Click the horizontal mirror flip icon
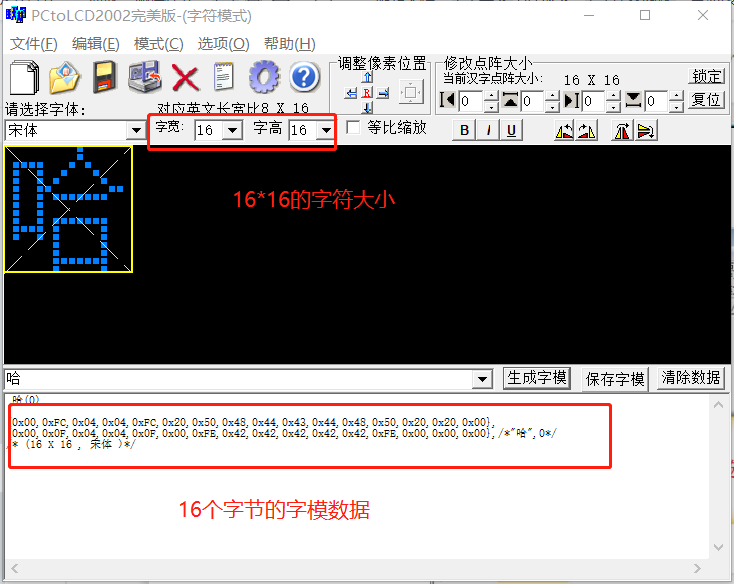This screenshot has height=584, width=734. pyautogui.click(x=622, y=130)
